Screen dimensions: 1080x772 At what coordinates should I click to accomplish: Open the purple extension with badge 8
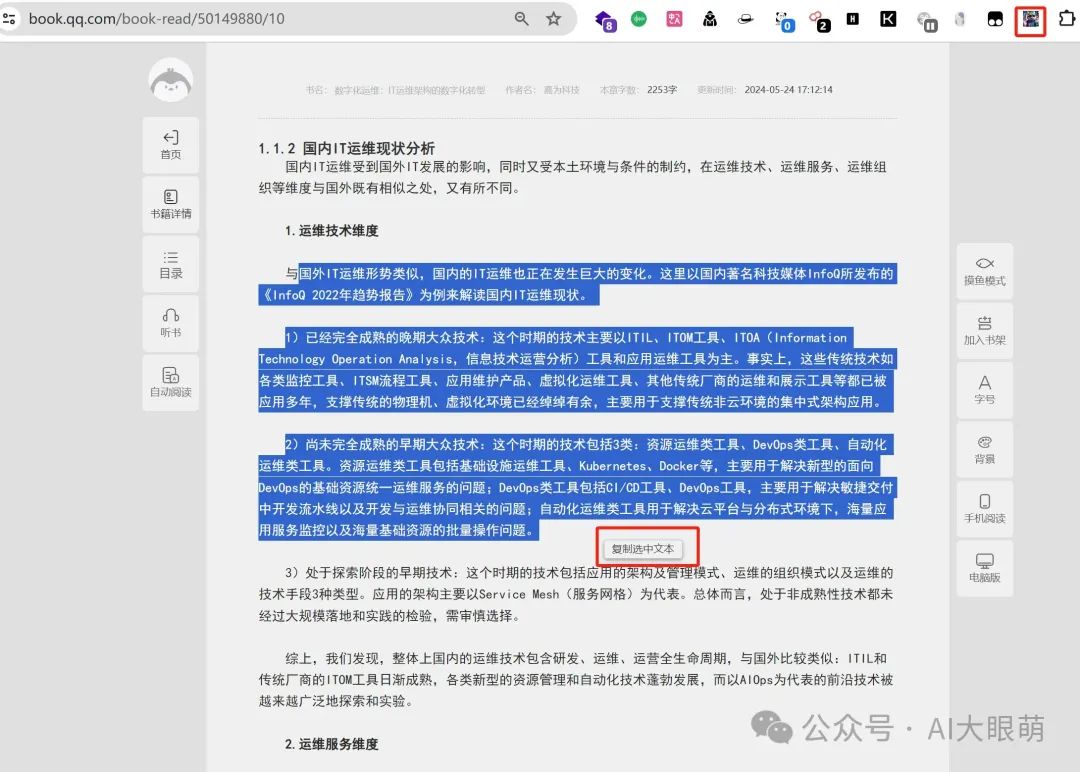pyautogui.click(x=605, y=20)
